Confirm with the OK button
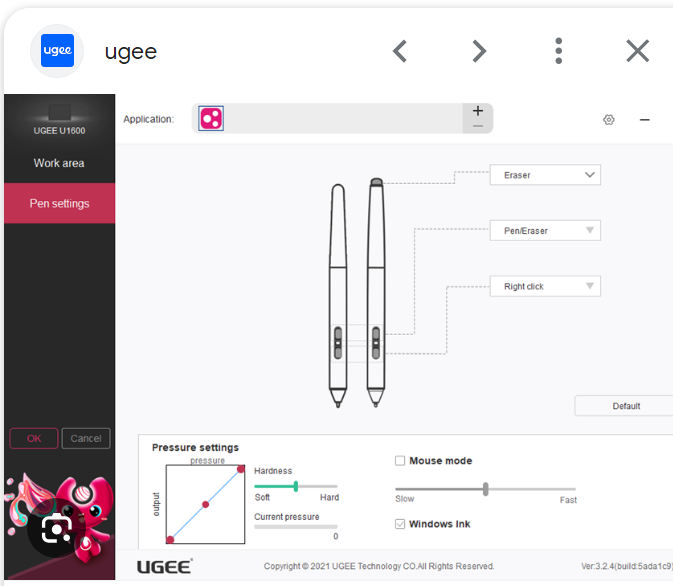The image size is (673, 586). coord(34,438)
